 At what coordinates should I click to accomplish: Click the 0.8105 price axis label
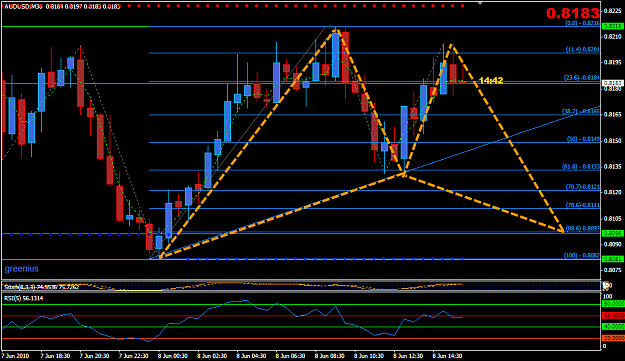tap(613, 219)
